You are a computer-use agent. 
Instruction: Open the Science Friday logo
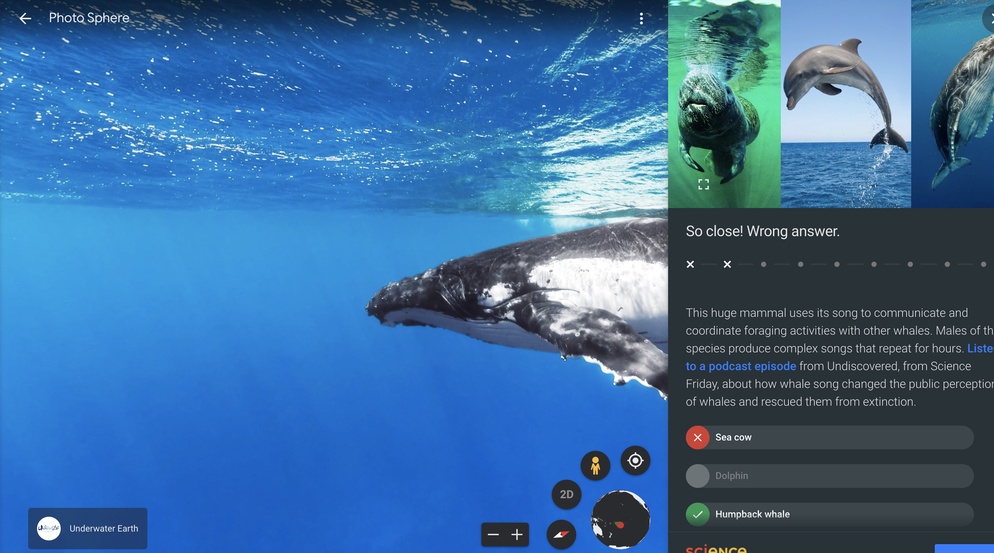[x=716, y=549]
